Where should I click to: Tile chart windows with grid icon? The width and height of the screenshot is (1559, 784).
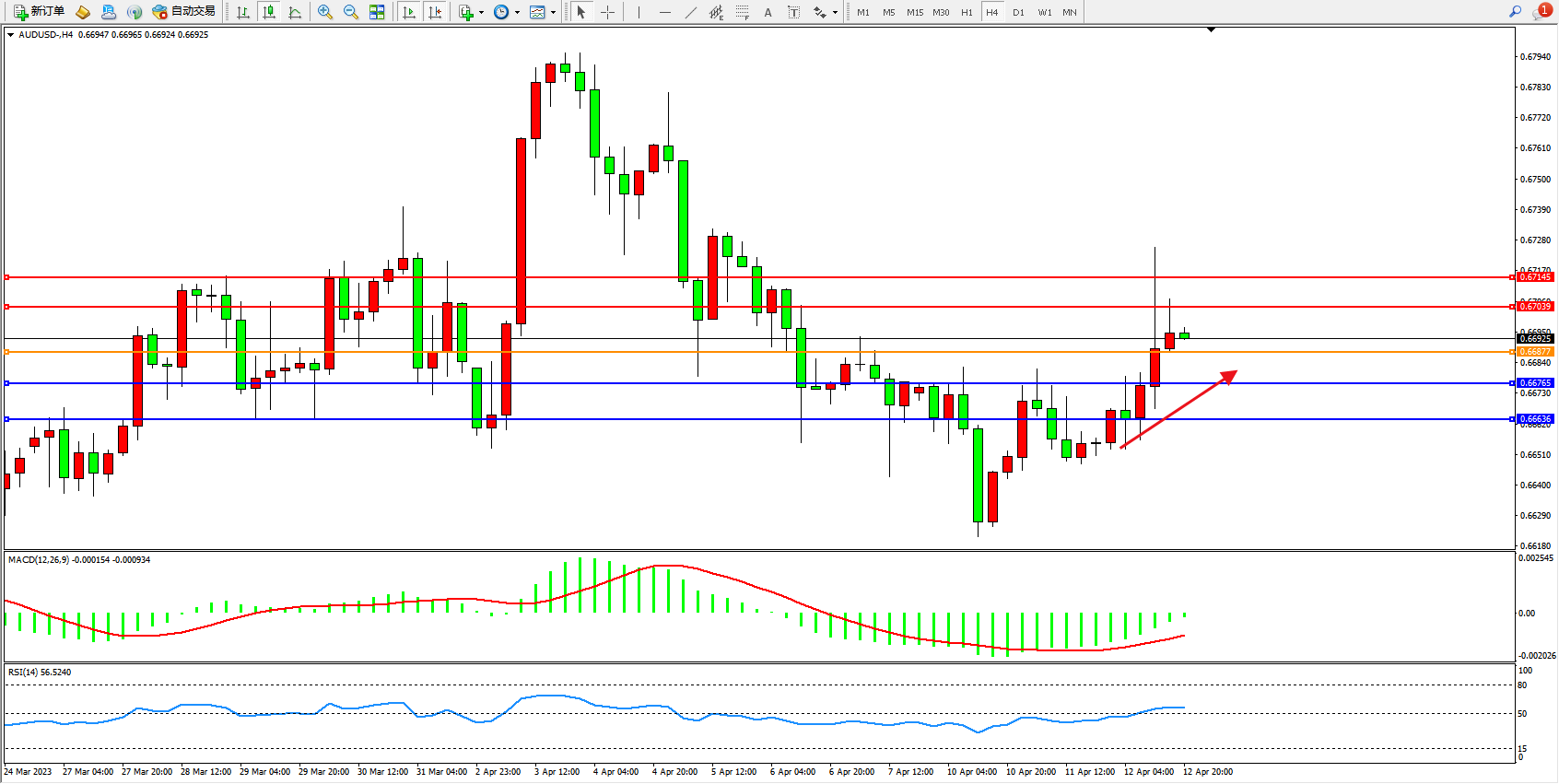pos(377,12)
